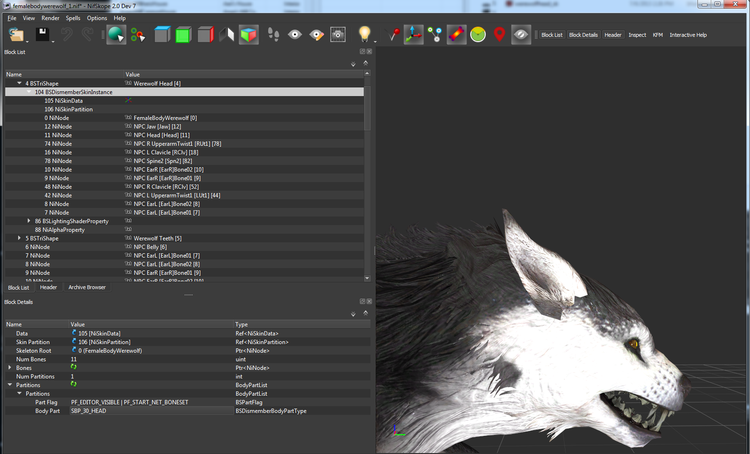750x454 pixels.
Task: Switch to Side view red cube icon
Action: click(x=205, y=34)
